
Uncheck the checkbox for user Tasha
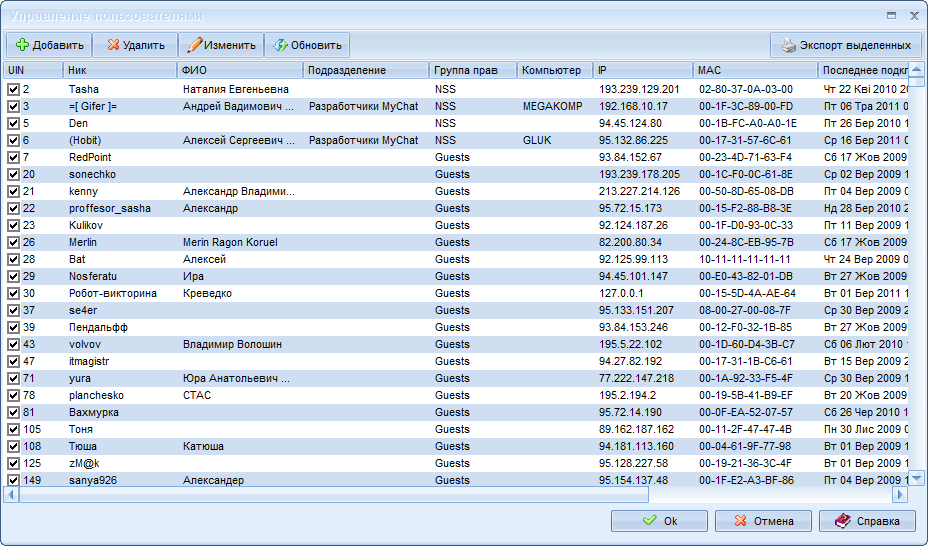(x=13, y=89)
